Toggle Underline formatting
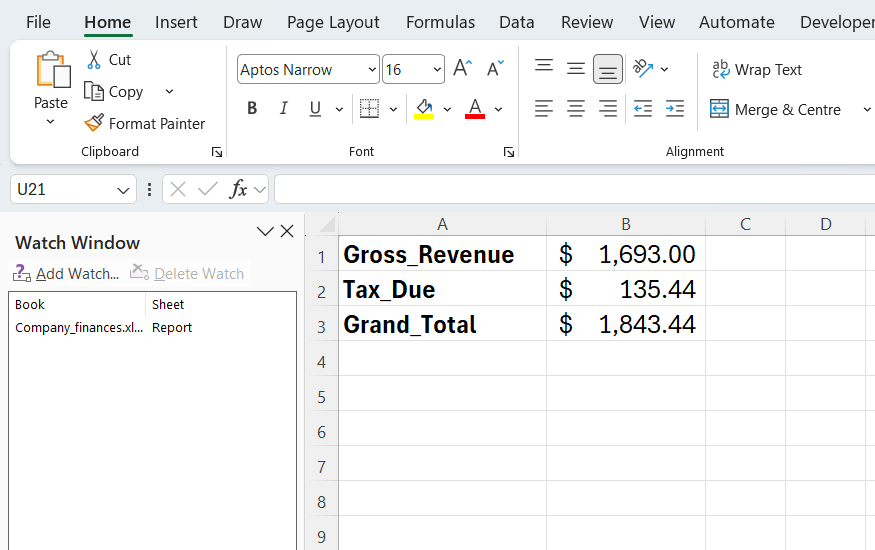This screenshot has height=550, width=875. [315, 109]
